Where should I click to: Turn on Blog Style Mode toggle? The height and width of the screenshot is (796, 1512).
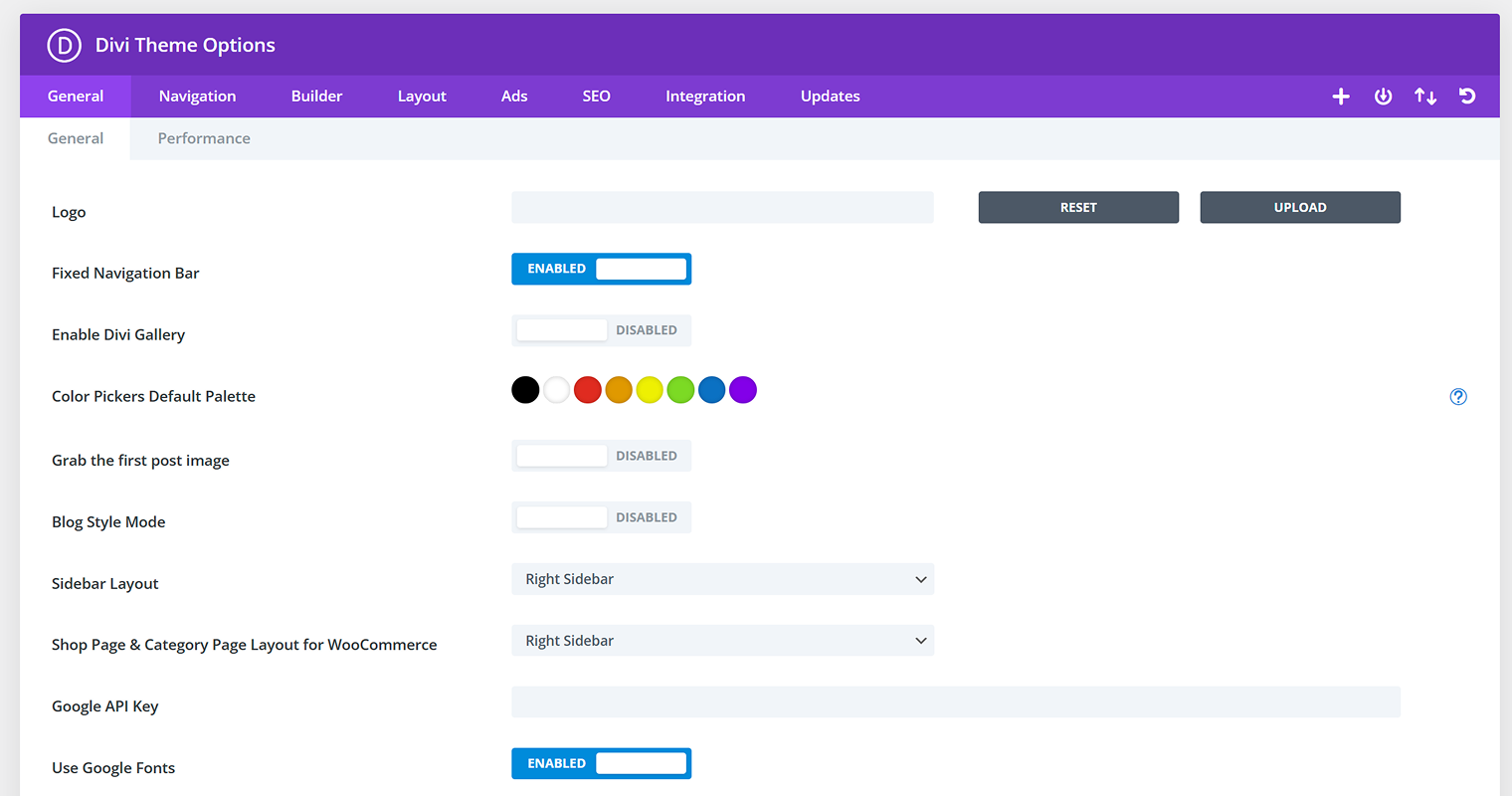click(x=602, y=517)
